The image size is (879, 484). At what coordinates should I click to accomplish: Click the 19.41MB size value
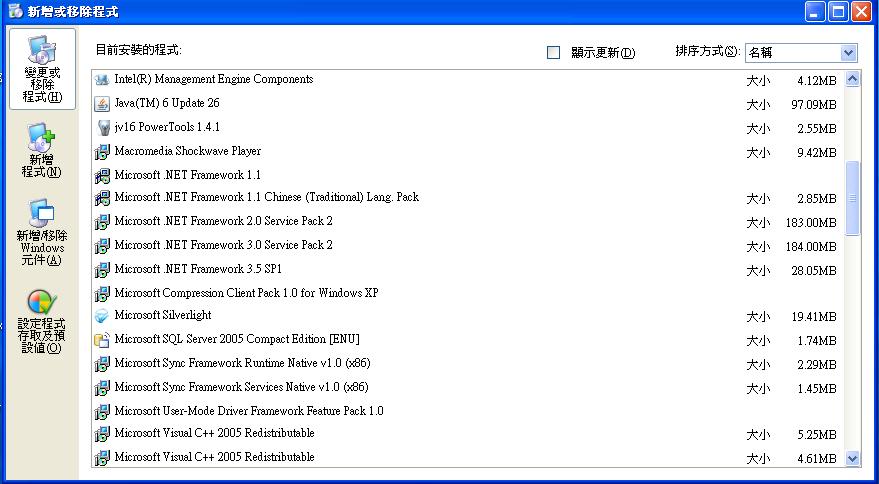point(814,317)
